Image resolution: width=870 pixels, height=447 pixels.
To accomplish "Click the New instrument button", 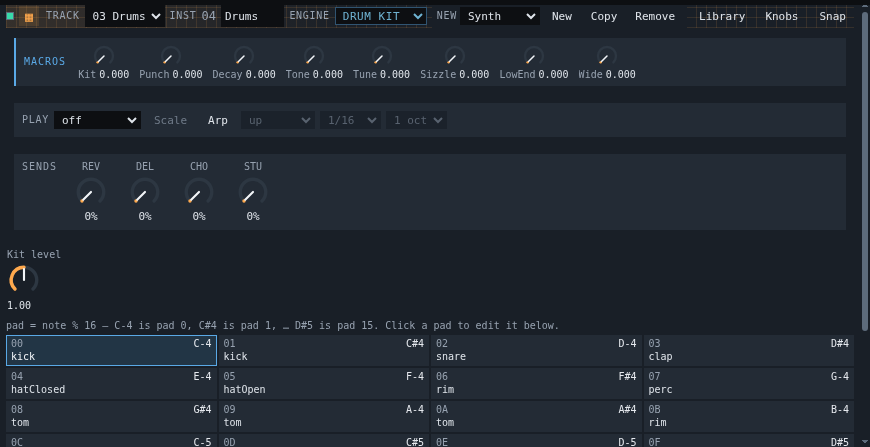I will pos(562,16).
